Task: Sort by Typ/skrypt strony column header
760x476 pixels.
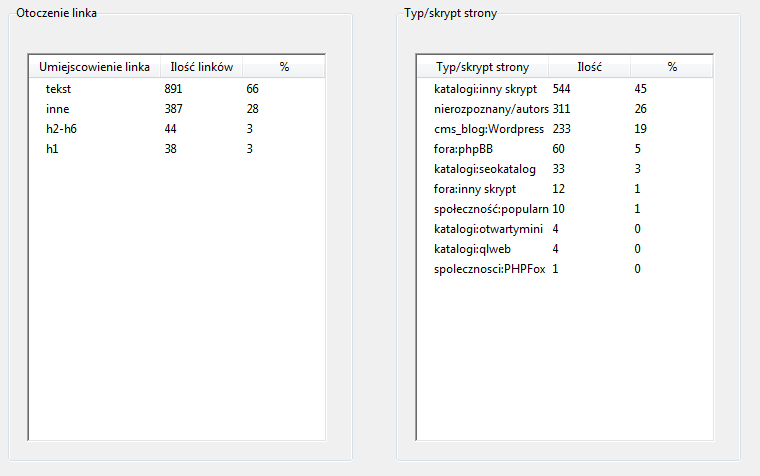Action: (482, 67)
